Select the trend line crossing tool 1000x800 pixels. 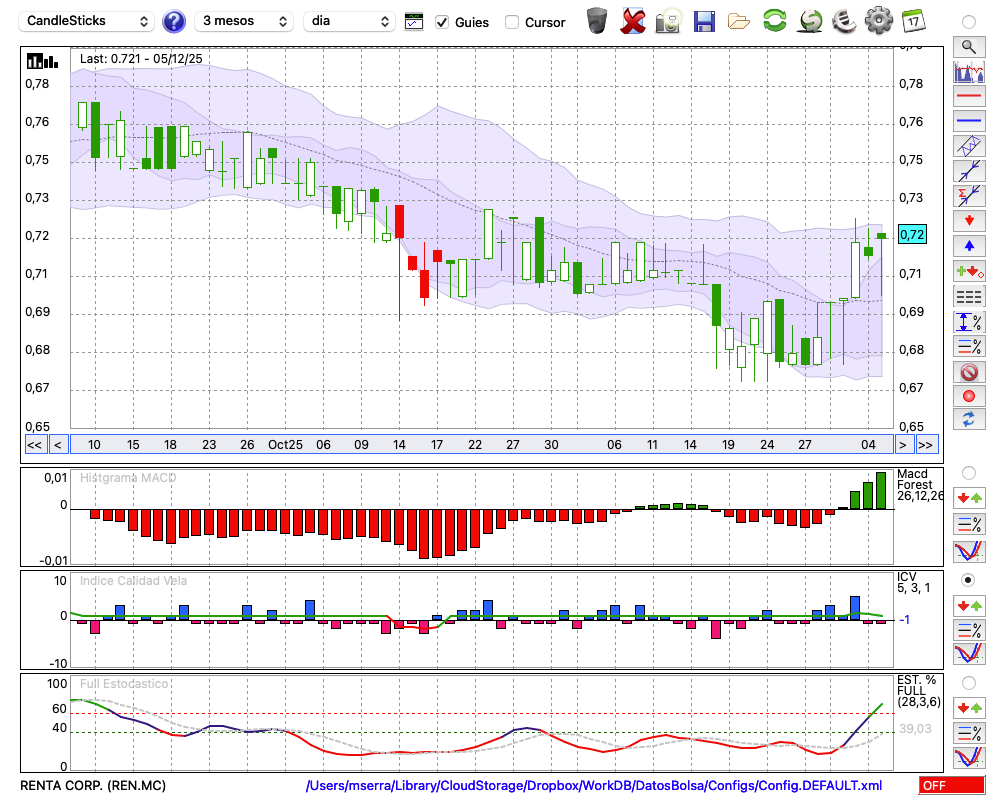coord(969,171)
